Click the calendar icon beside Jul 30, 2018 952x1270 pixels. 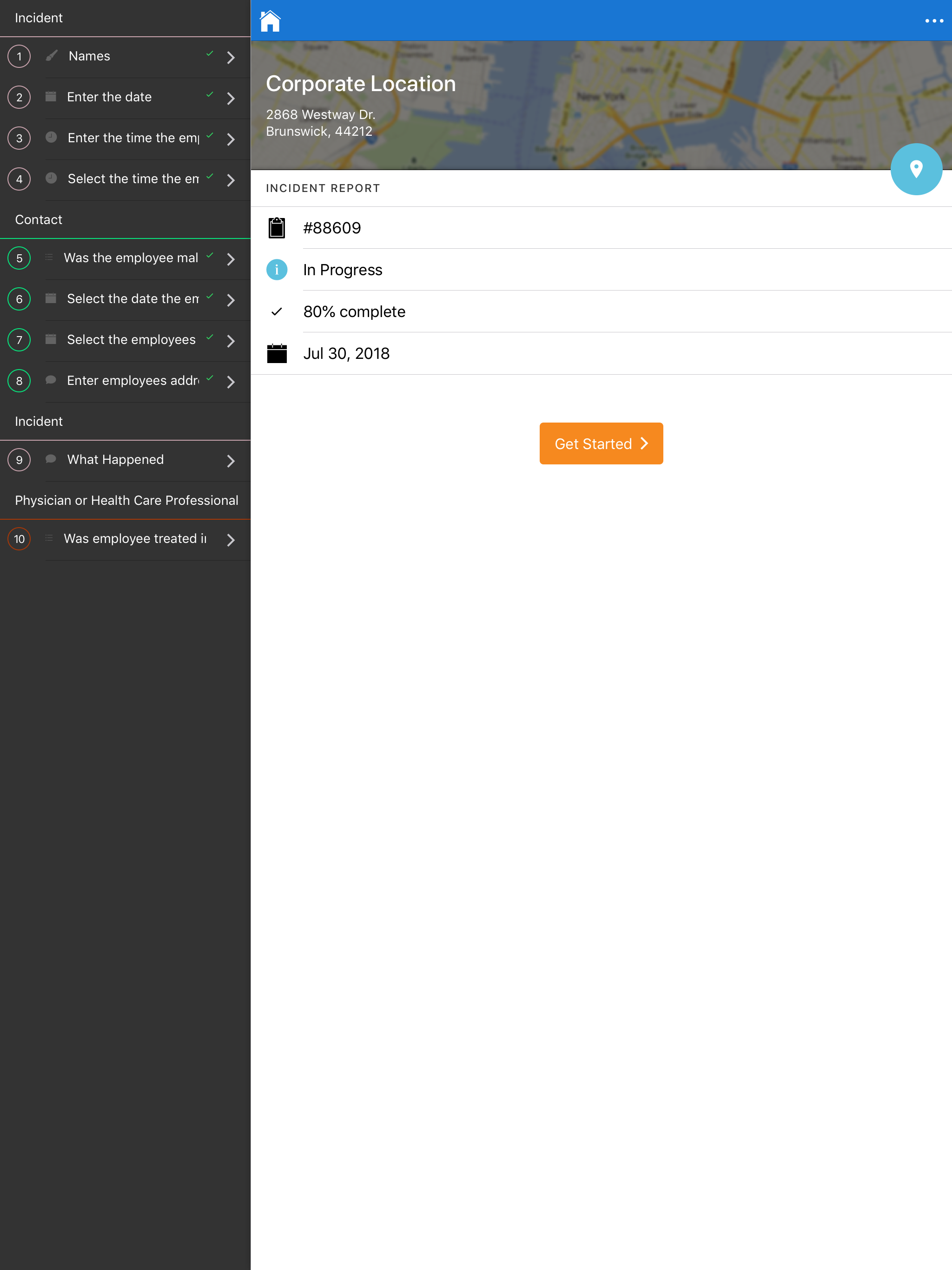(278, 353)
